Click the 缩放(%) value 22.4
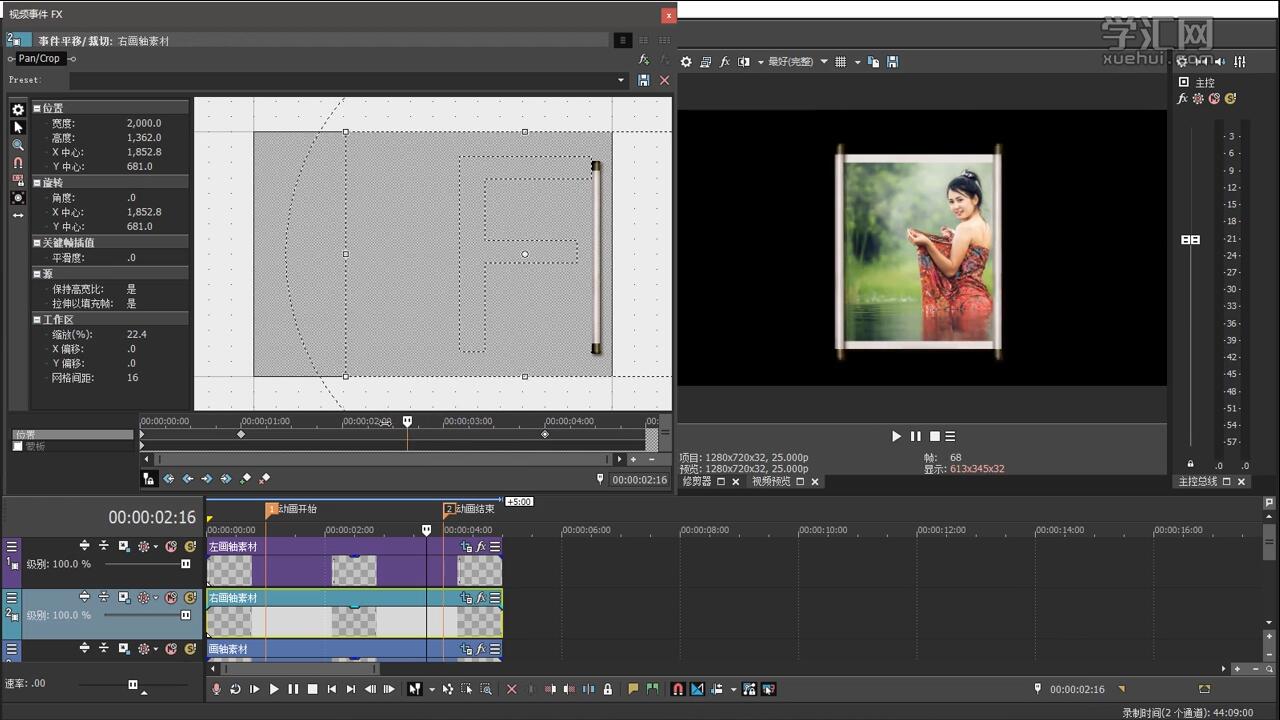This screenshot has height=720, width=1280. [x=137, y=334]
